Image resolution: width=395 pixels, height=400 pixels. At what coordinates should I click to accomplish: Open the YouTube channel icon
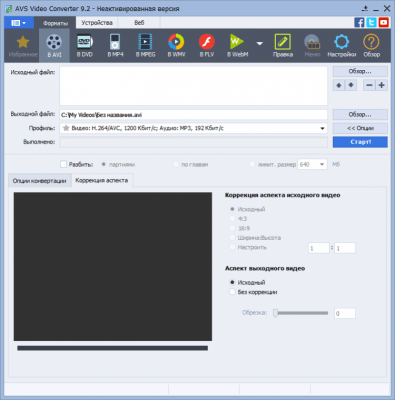point(383,23)
